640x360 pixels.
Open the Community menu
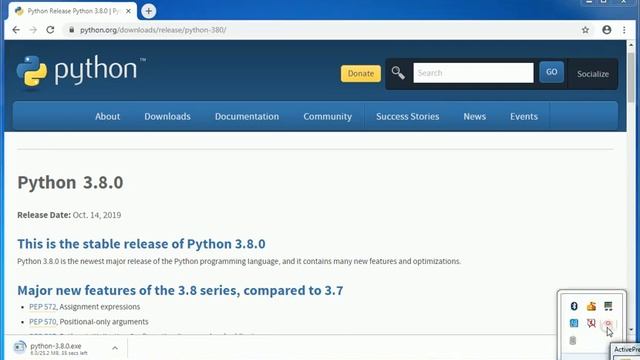coord(327,116)
